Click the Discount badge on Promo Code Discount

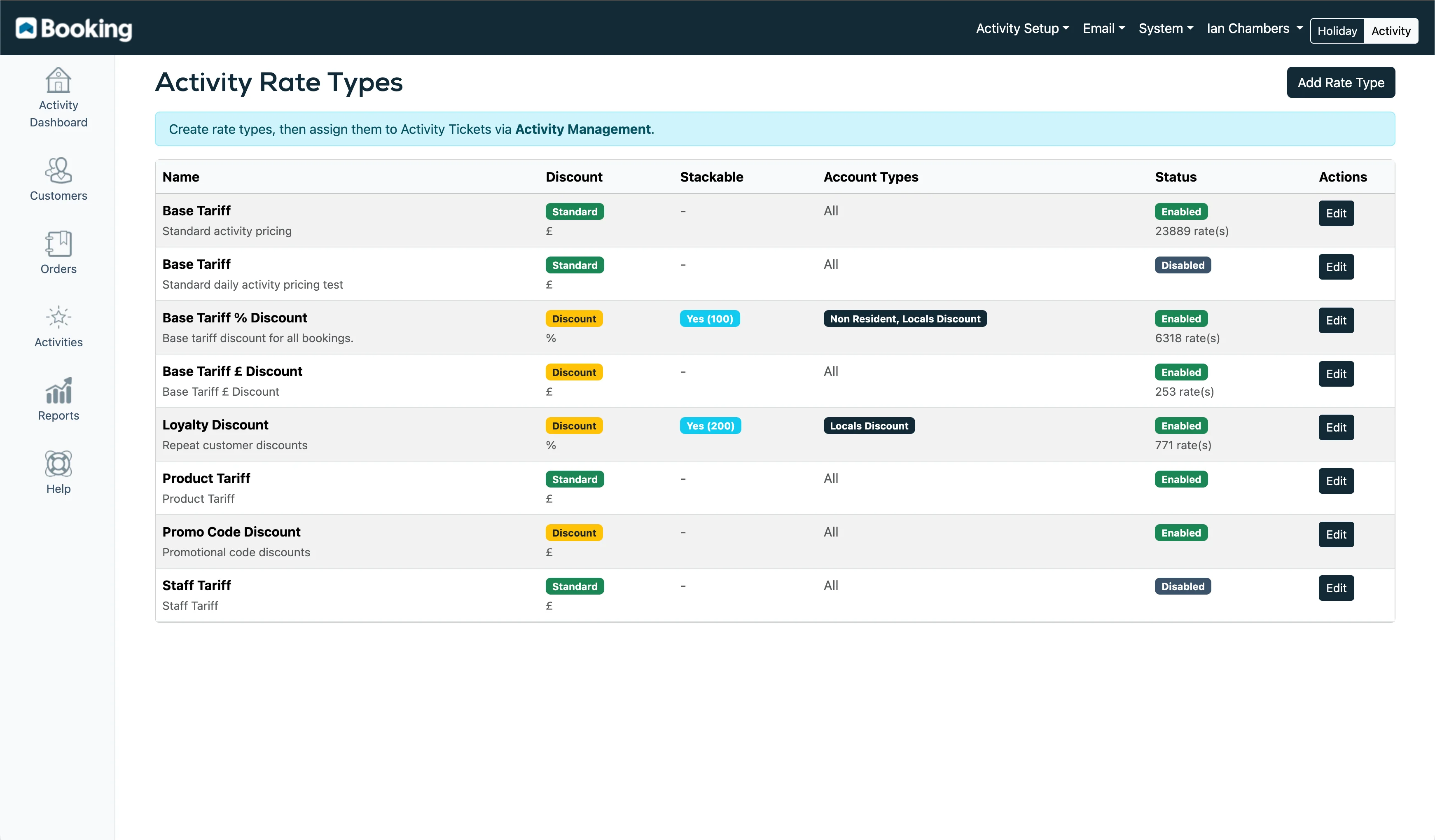pyautogui.click(x=574, y=533)
